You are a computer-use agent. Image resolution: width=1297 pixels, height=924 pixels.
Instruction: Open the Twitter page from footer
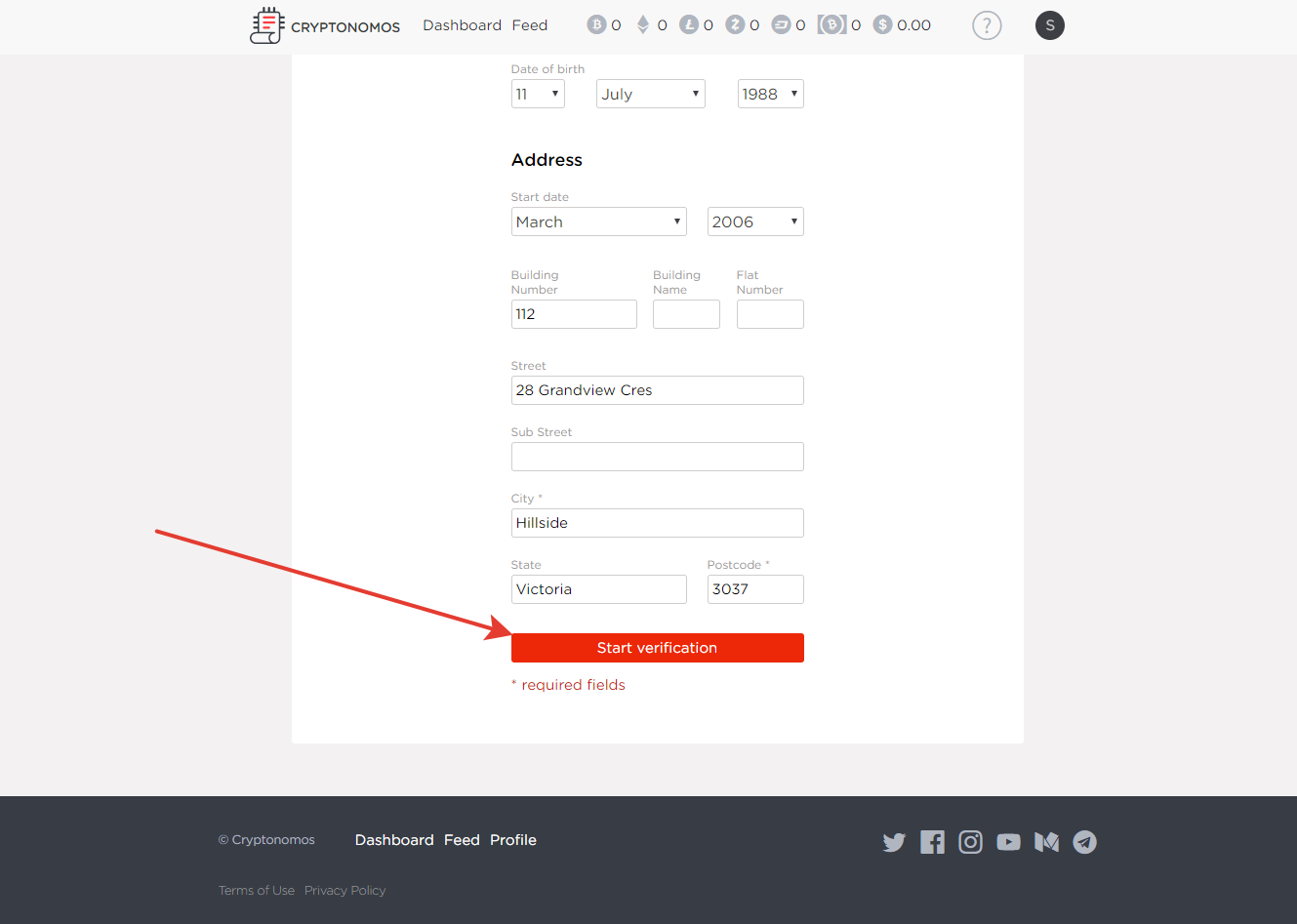[x=894, y=842]
